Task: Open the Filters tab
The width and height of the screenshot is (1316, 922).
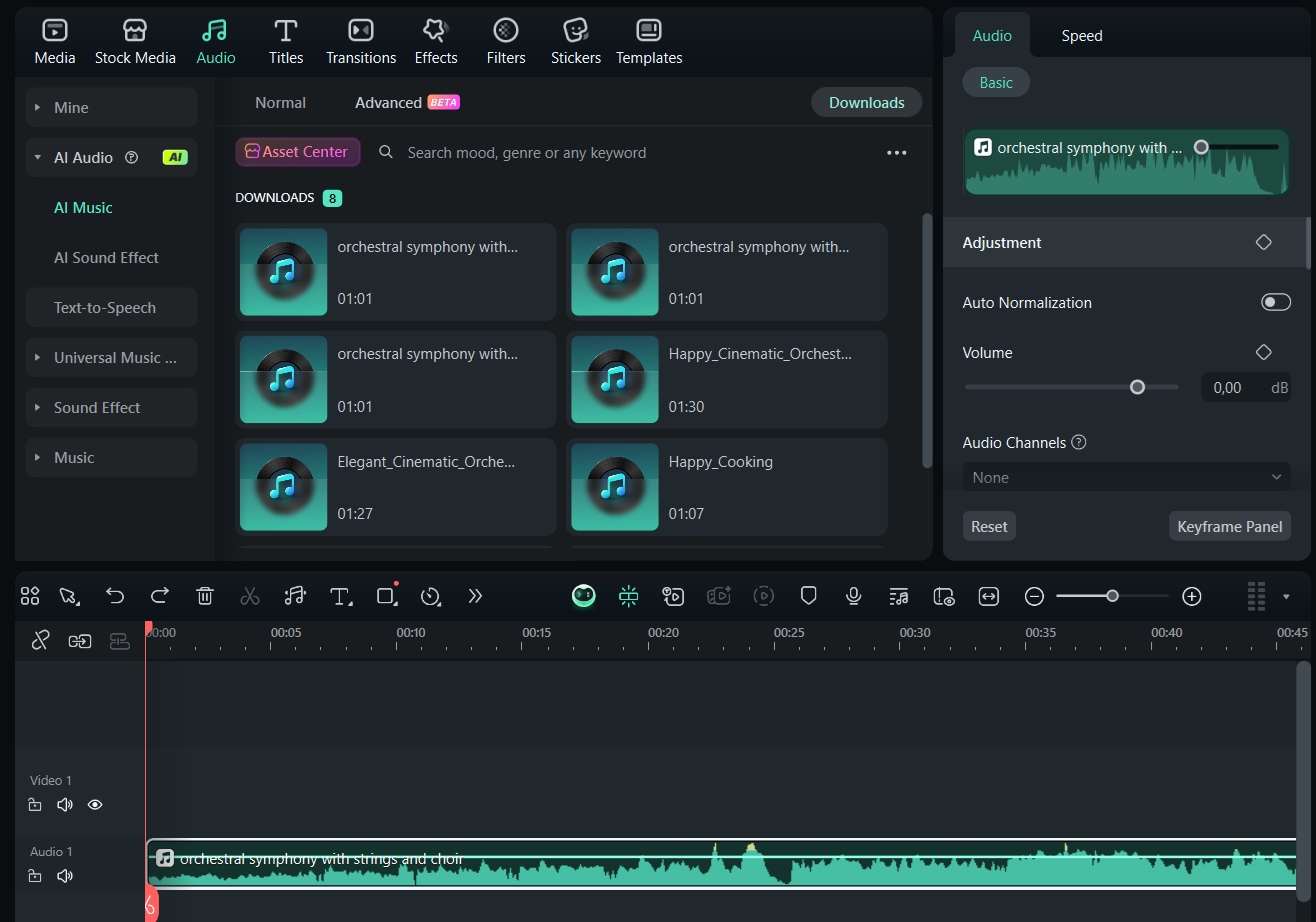Action: point(506,42)
